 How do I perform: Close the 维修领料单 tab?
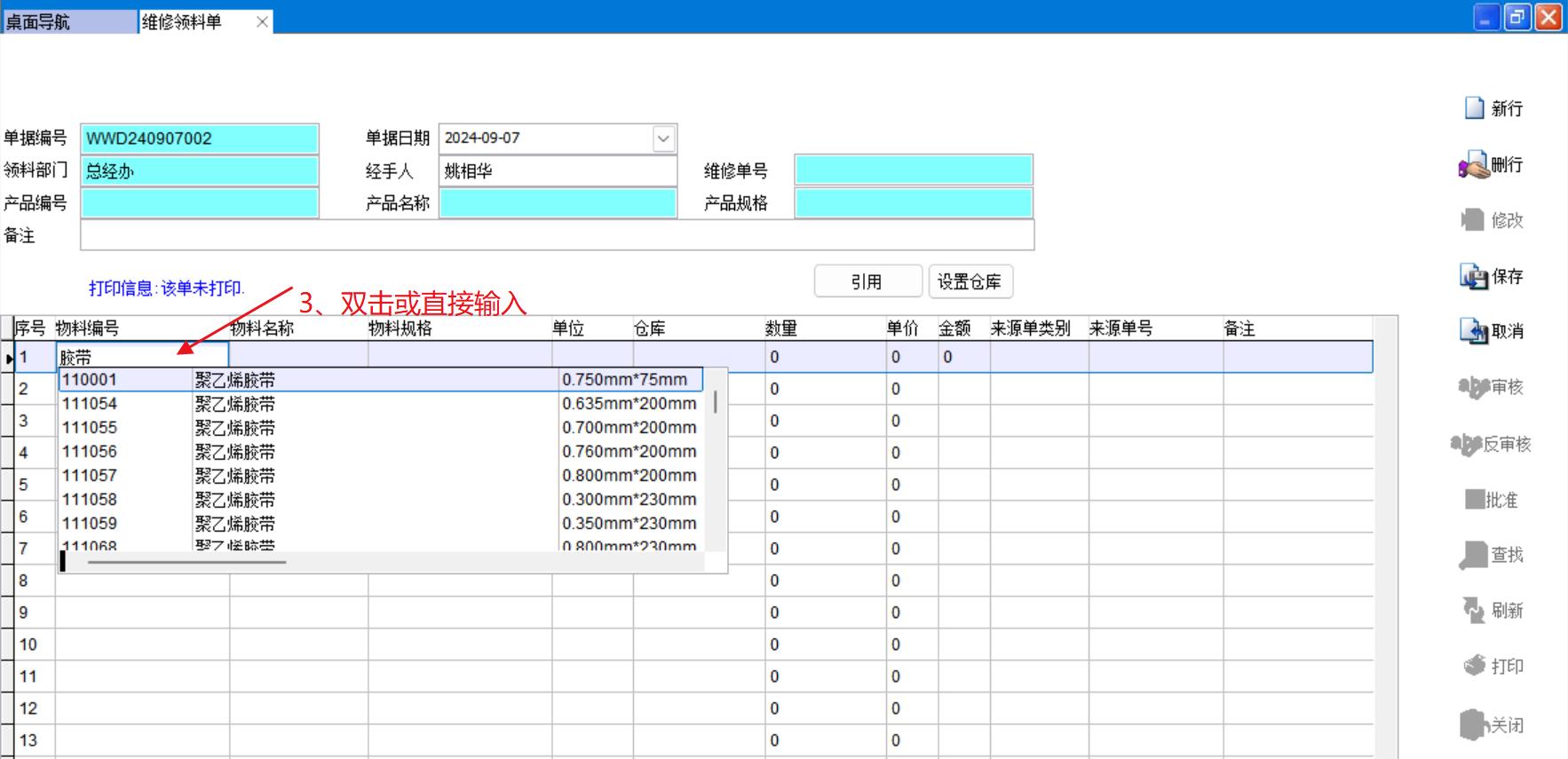(x=262, y=22)
